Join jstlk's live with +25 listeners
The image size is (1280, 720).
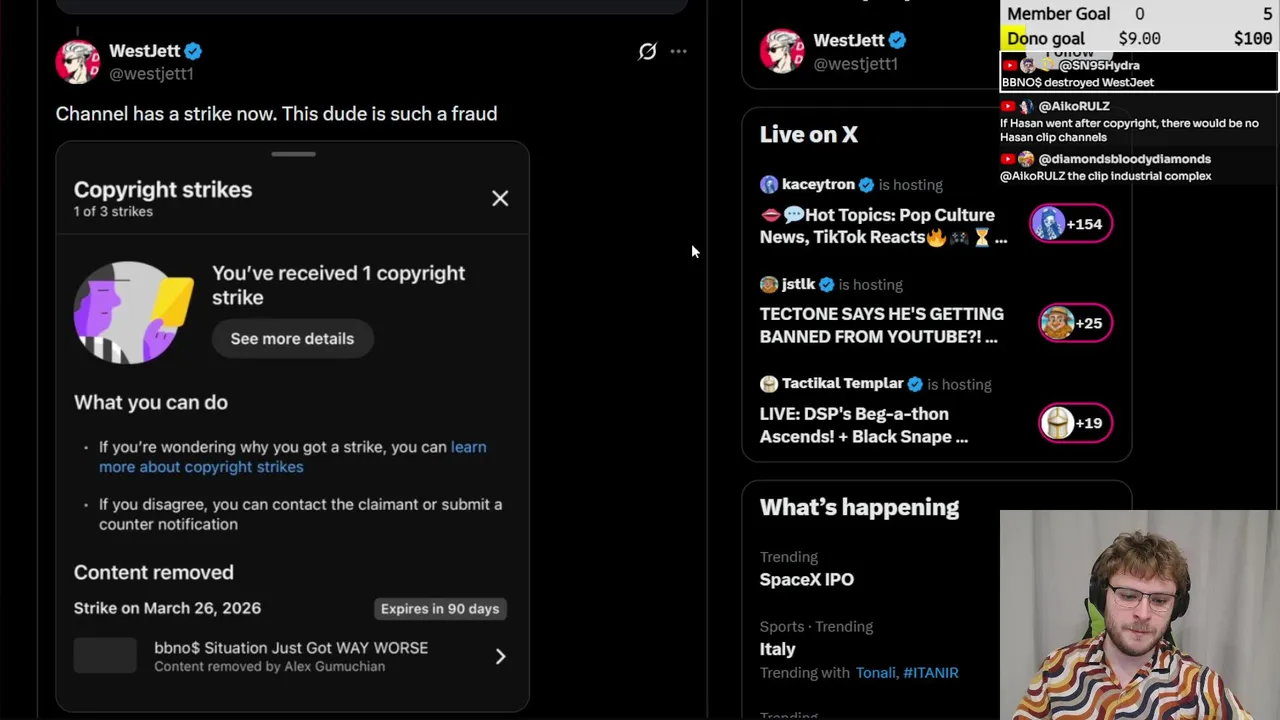(x=1075, y=323)
